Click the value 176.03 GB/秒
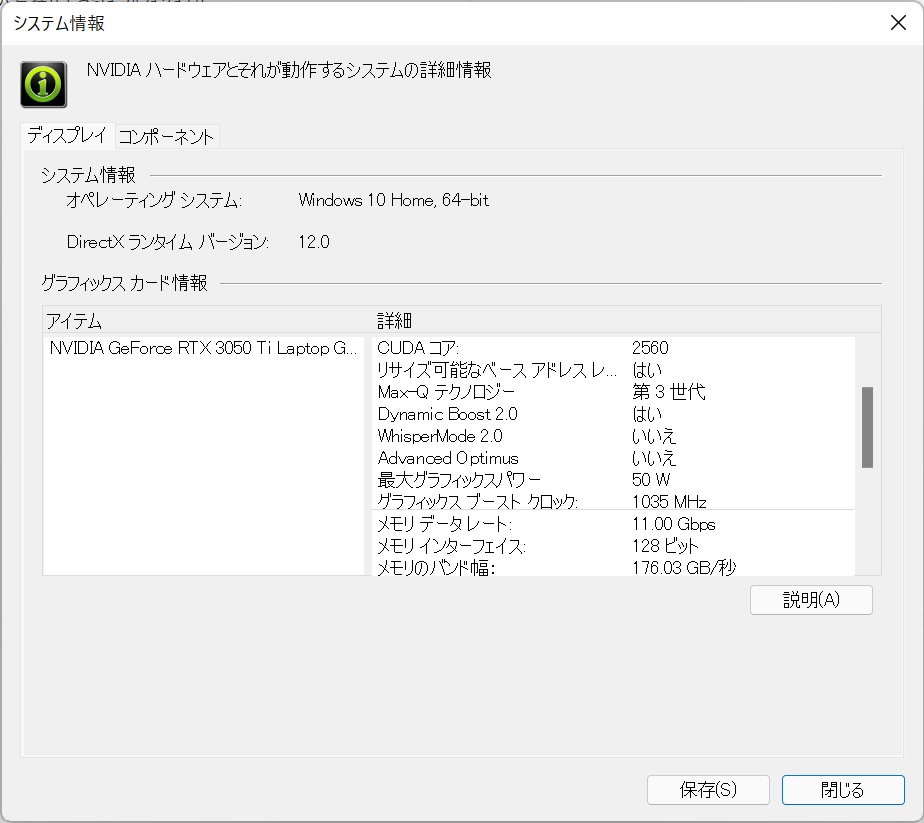Image resolution: width=924 pixels, height=823 pixels. click(684, 568)
